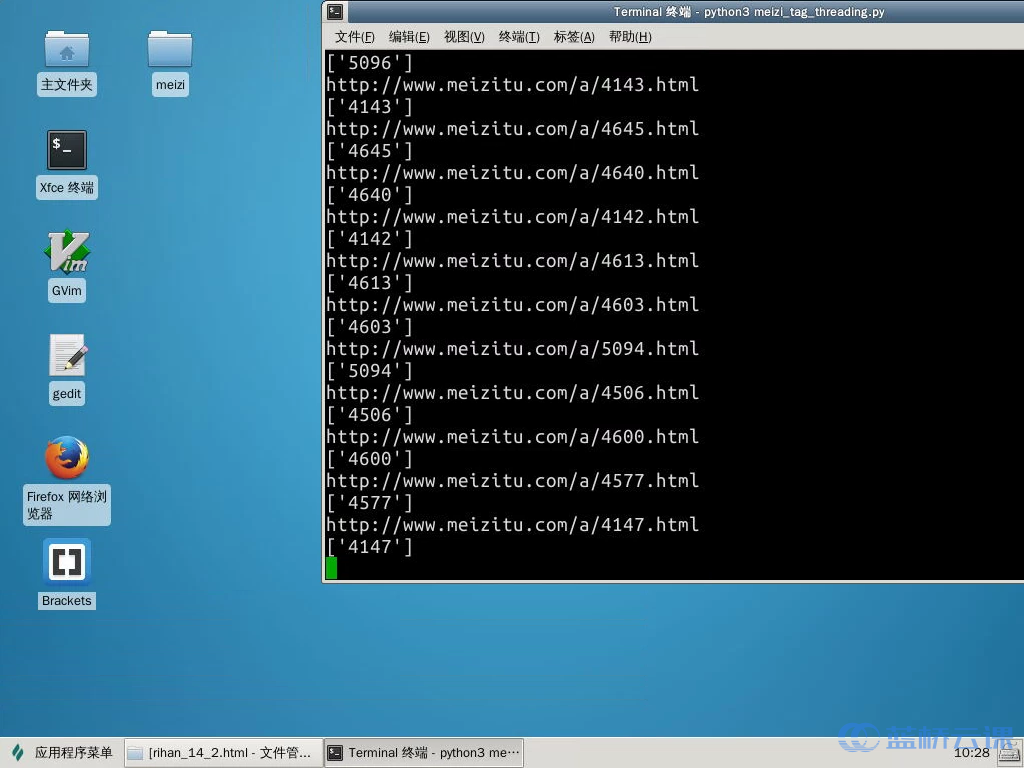Click the URL line ending 4142.html
Screen dimensions: 1024x768
[x=512, y=216]
